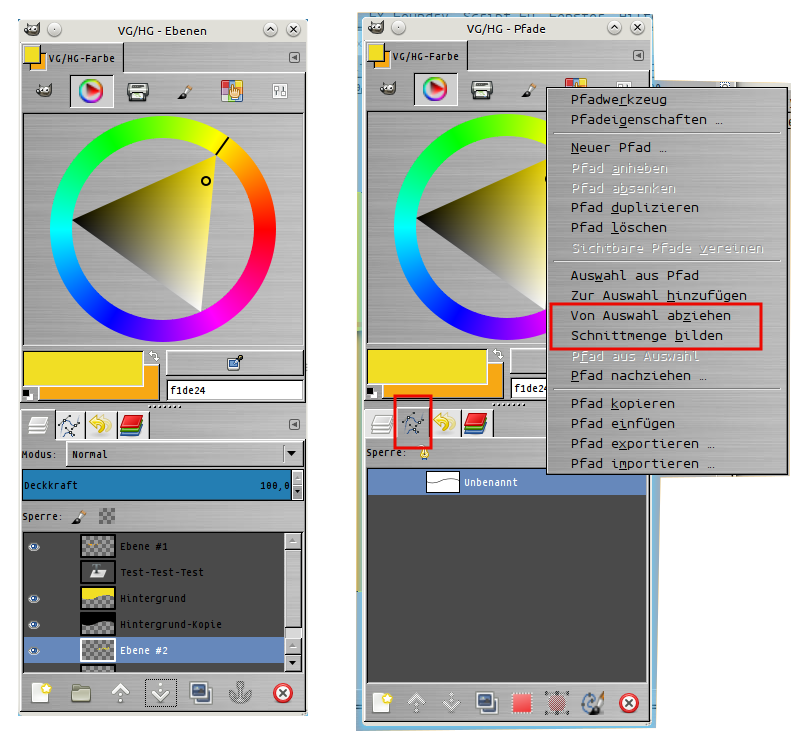This screenshot has height=747, width=807.
Task: Raise the path in Pfade window
Action: point(416,703)
